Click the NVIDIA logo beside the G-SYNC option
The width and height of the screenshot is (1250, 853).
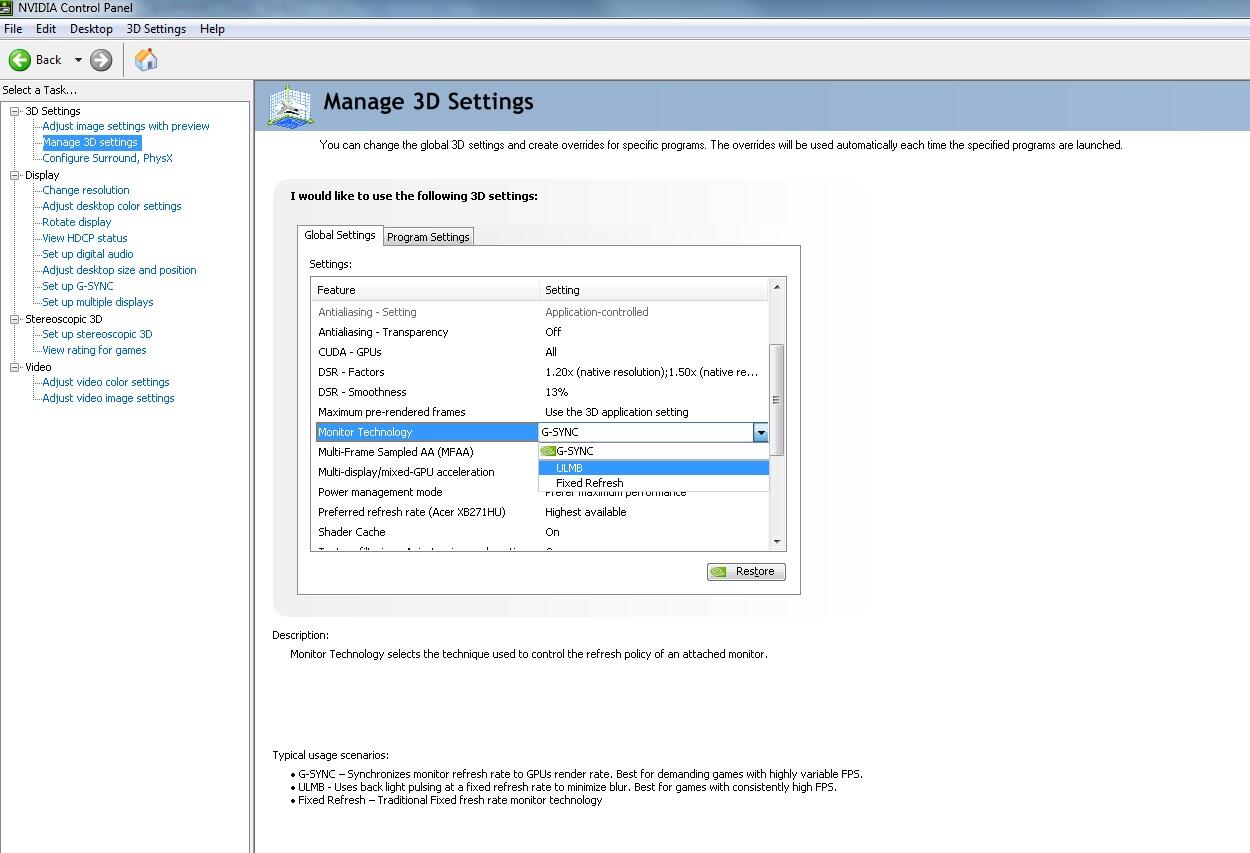(x=547, y=451)
